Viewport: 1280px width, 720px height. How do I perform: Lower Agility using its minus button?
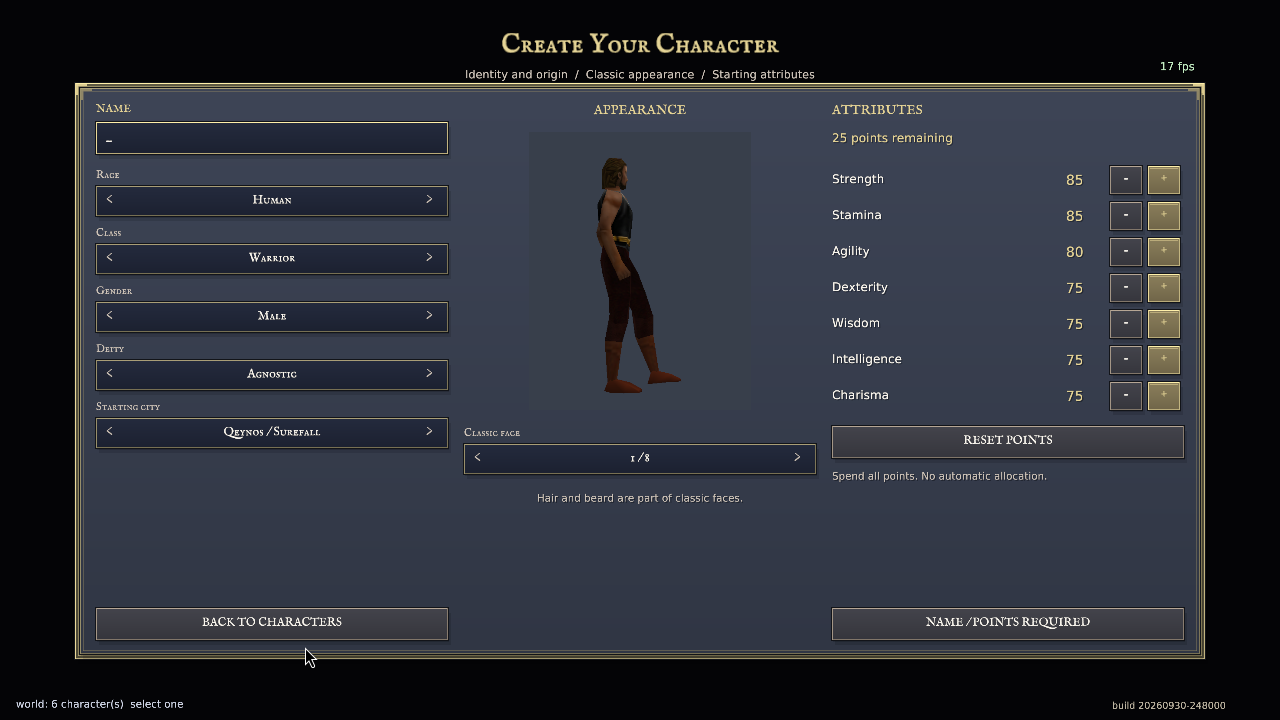click(1126, 252)
